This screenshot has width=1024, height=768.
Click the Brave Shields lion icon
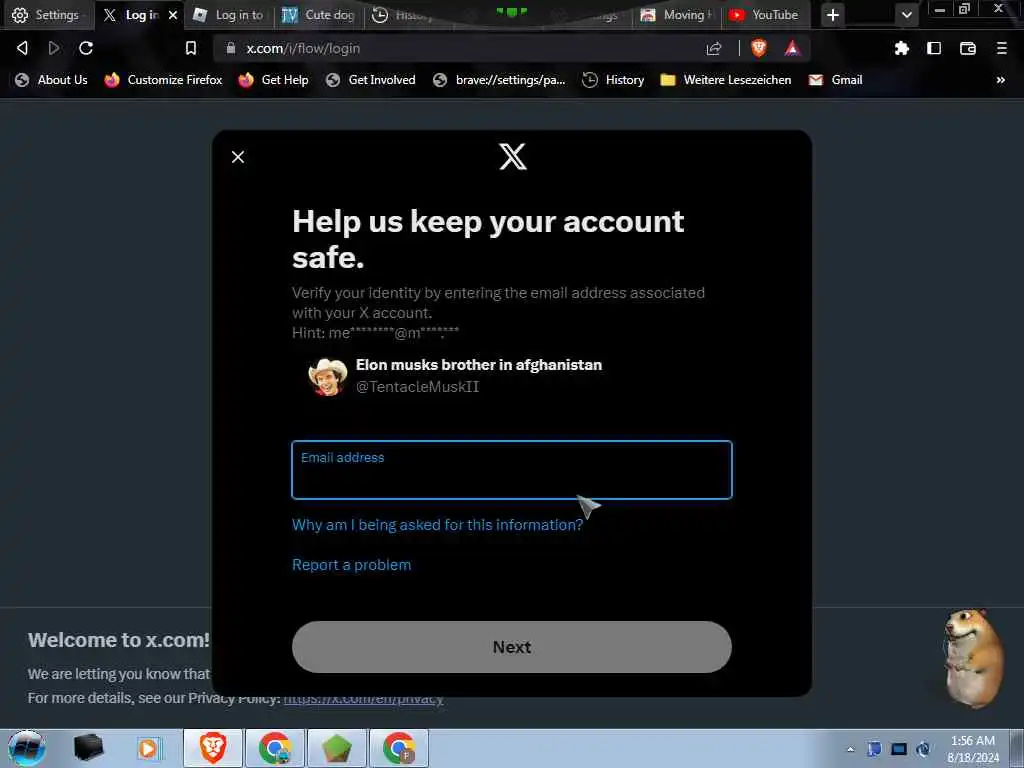pyautogui.click(x=758, y=48)
